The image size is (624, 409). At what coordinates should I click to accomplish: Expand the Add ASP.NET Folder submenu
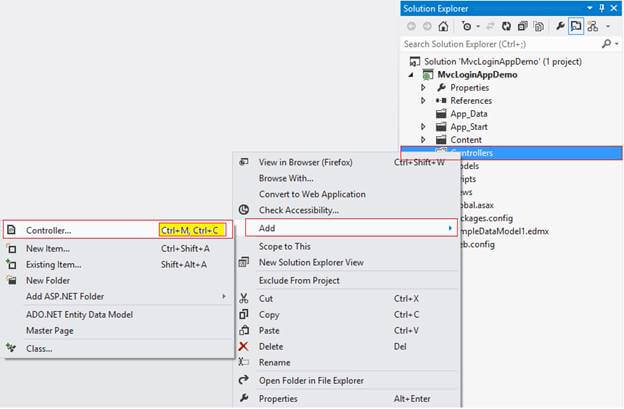coord(118,296)
